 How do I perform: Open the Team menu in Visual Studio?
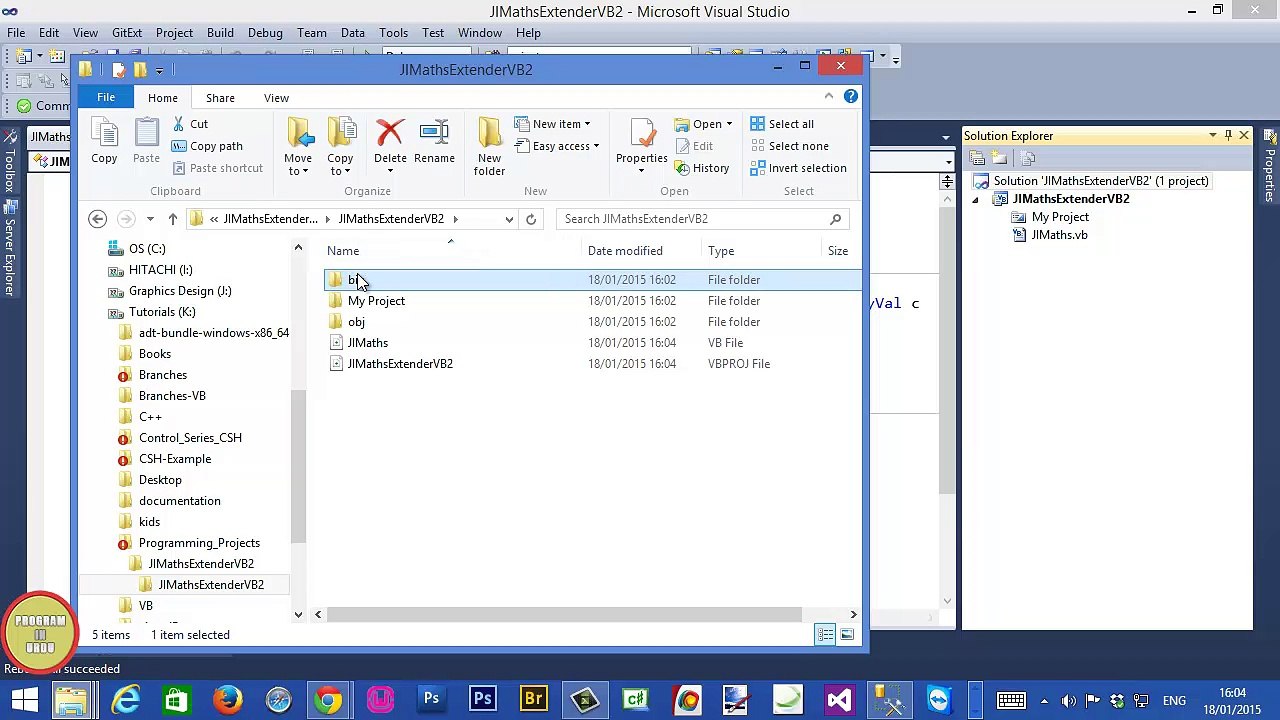point(312,33)
